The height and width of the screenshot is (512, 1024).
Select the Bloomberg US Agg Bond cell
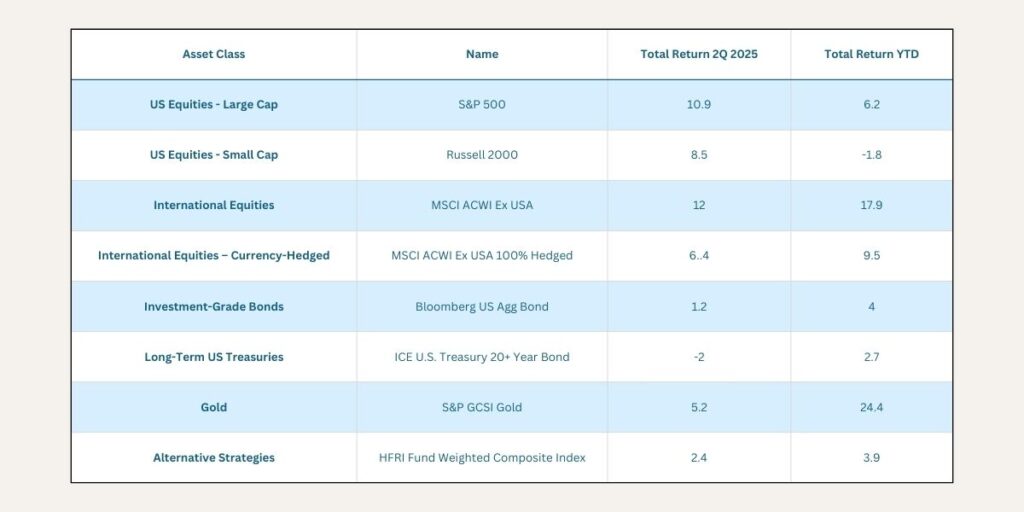click(482, 306)
